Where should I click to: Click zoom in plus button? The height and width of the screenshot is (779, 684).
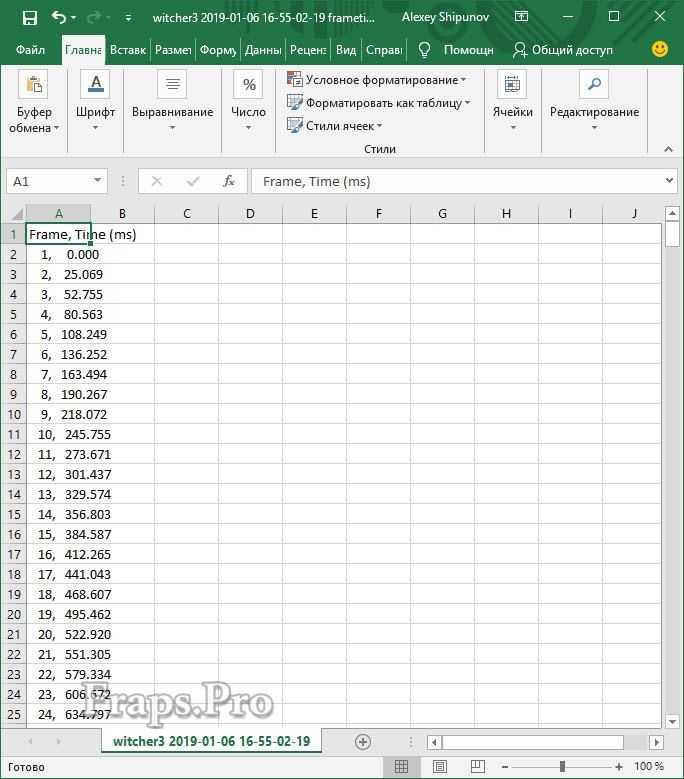coord(618,767)
